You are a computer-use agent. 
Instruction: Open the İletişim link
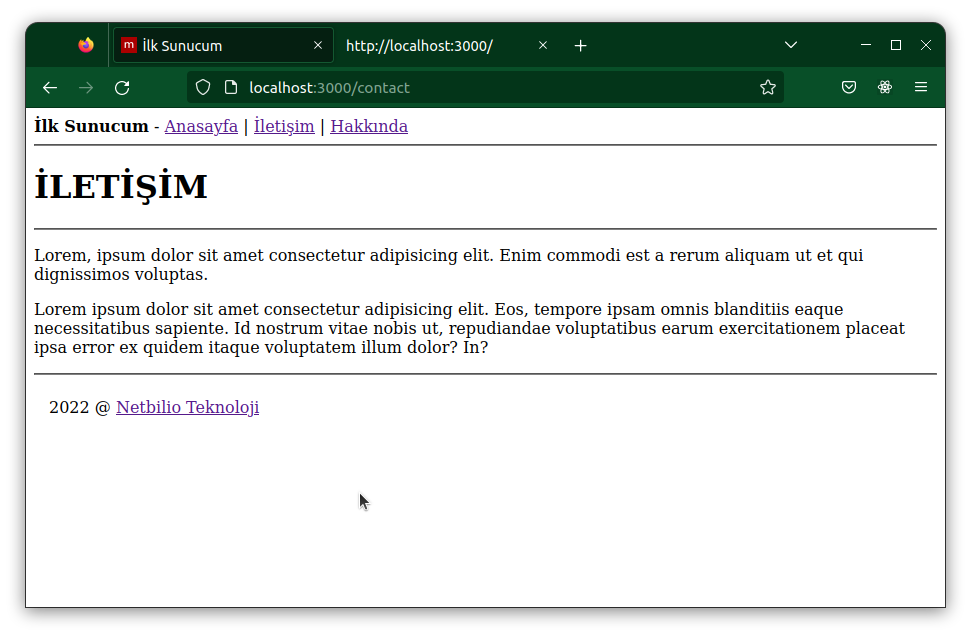[284, 126]
